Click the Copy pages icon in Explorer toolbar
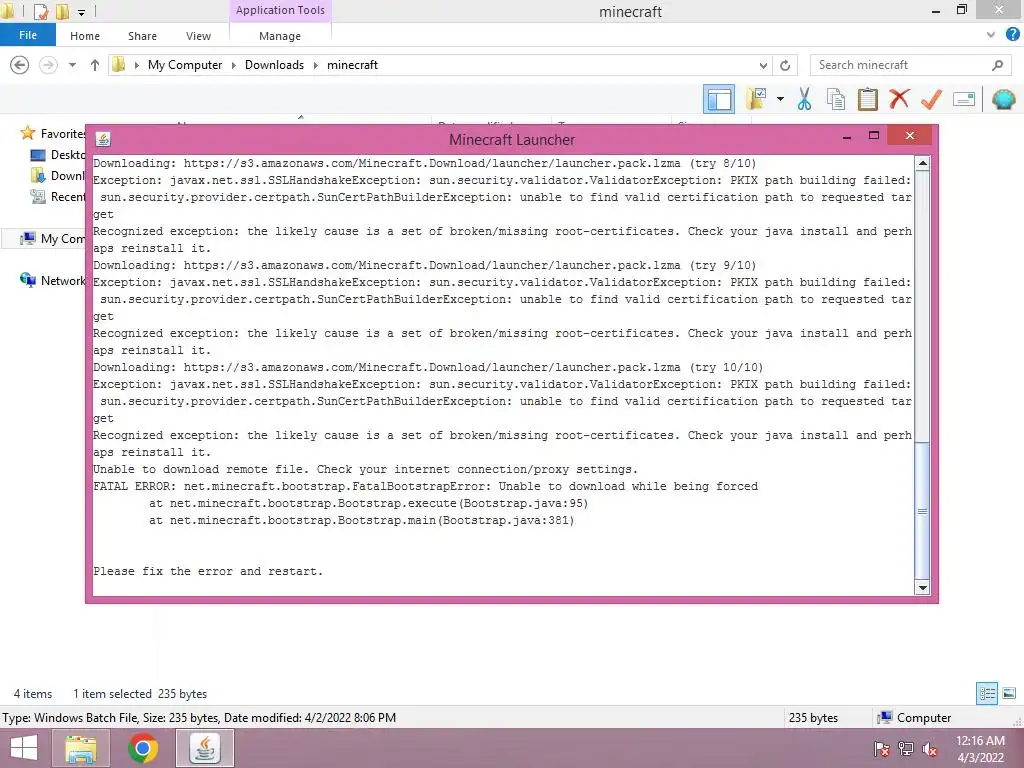 point(835,99)
